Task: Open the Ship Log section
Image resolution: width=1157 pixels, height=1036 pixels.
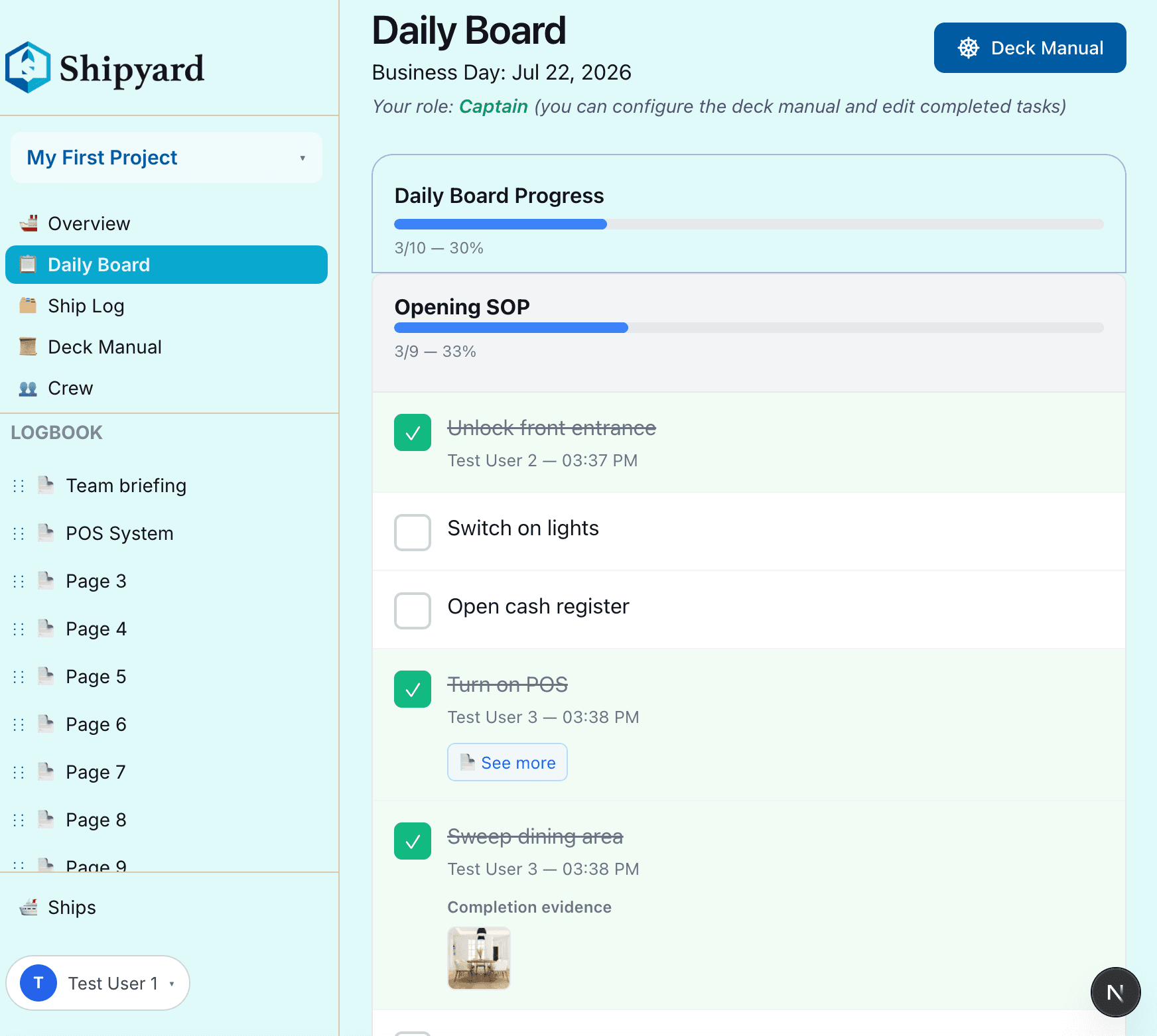Action: (167, 306)
